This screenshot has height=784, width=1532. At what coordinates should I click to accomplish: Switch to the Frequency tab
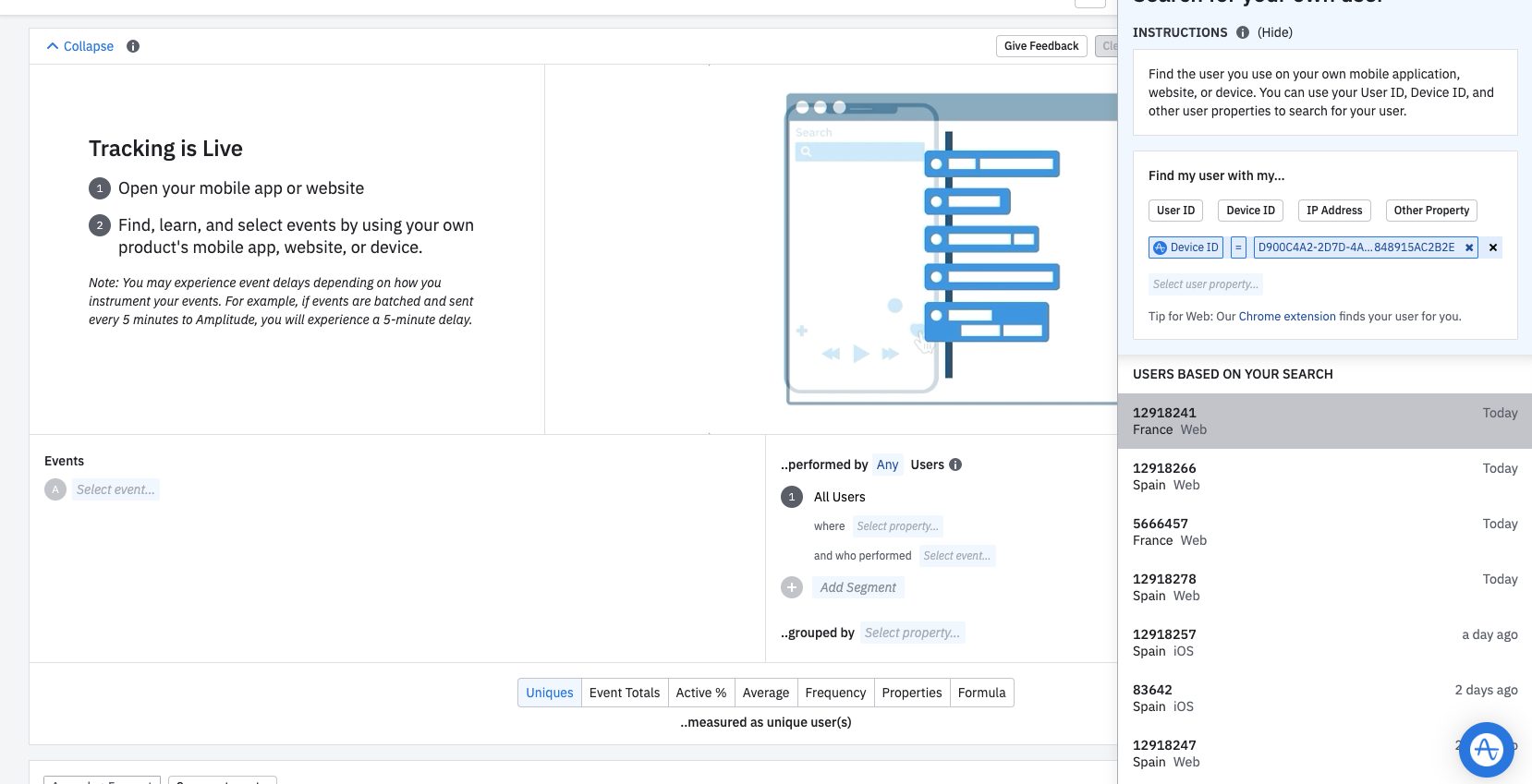(x=835, y=693)
